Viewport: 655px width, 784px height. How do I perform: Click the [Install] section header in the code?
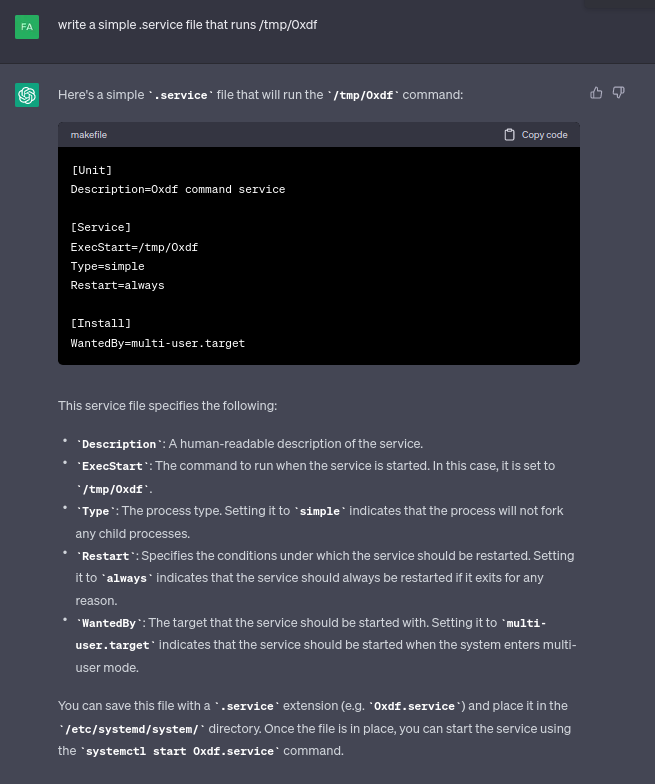pos(100,323)
